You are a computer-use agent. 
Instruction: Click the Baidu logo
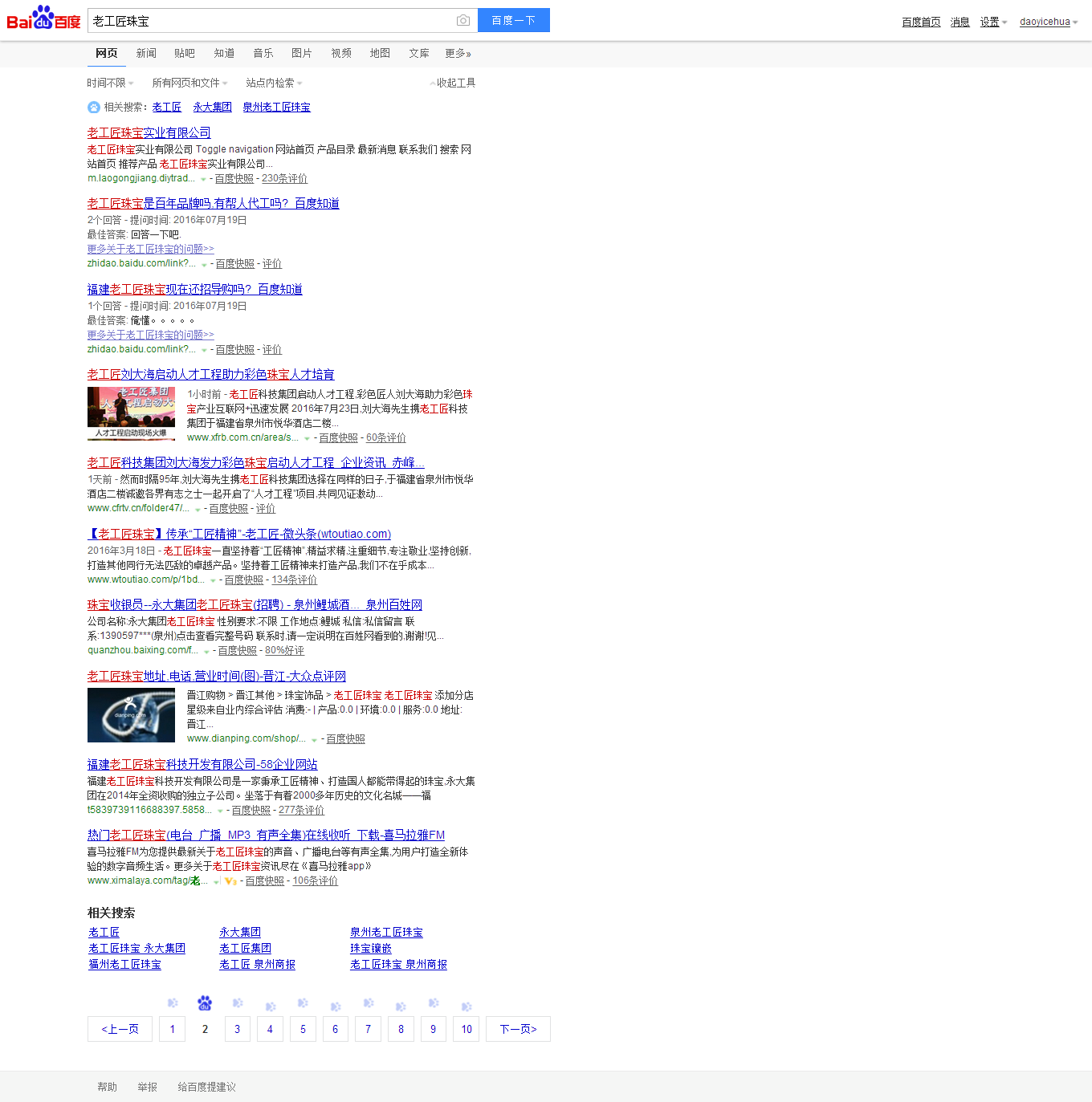coord(43,18)
